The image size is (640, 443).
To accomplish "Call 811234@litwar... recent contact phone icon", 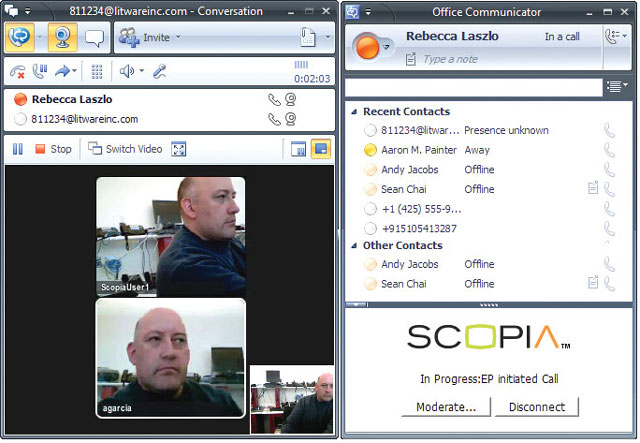I will point(609,131).
